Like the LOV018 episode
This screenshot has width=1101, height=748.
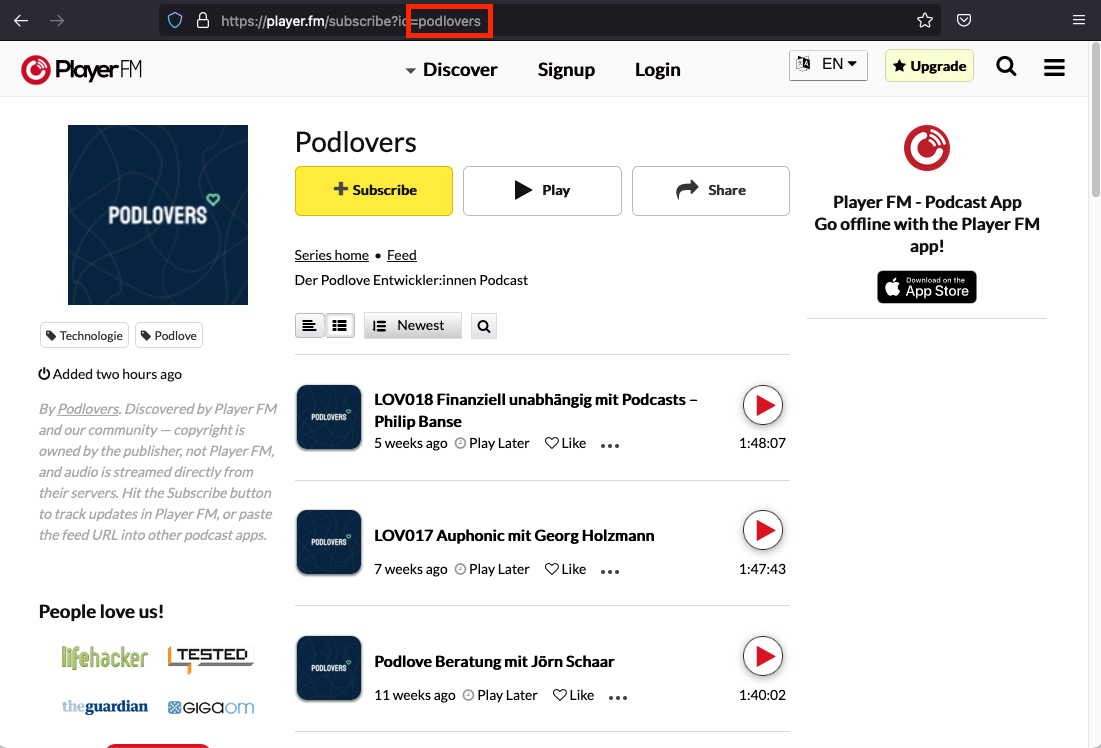pos(566,443)
